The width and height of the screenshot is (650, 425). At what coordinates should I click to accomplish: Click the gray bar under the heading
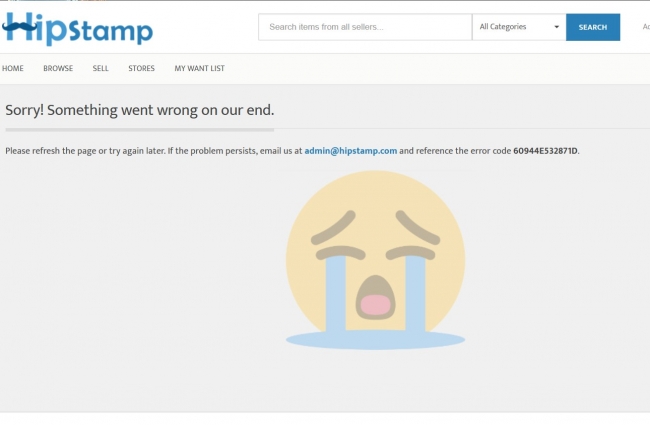pos(140,130)
